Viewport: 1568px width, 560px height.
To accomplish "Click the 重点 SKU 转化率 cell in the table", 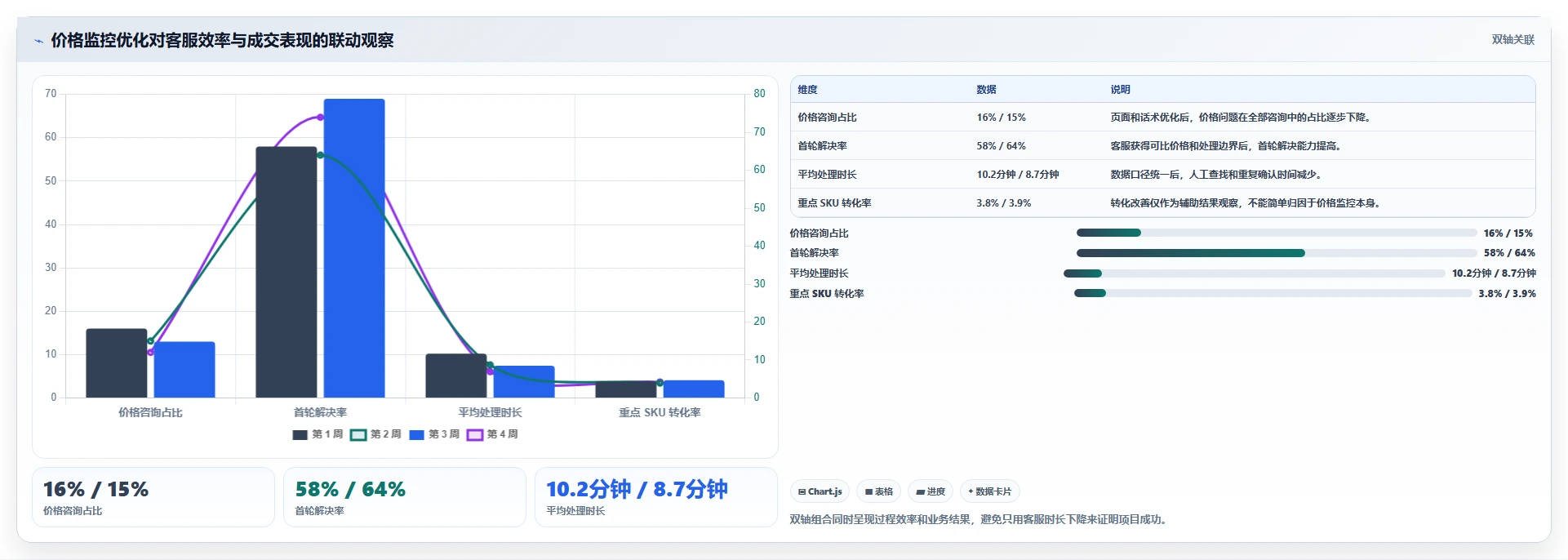I will 834,203.
